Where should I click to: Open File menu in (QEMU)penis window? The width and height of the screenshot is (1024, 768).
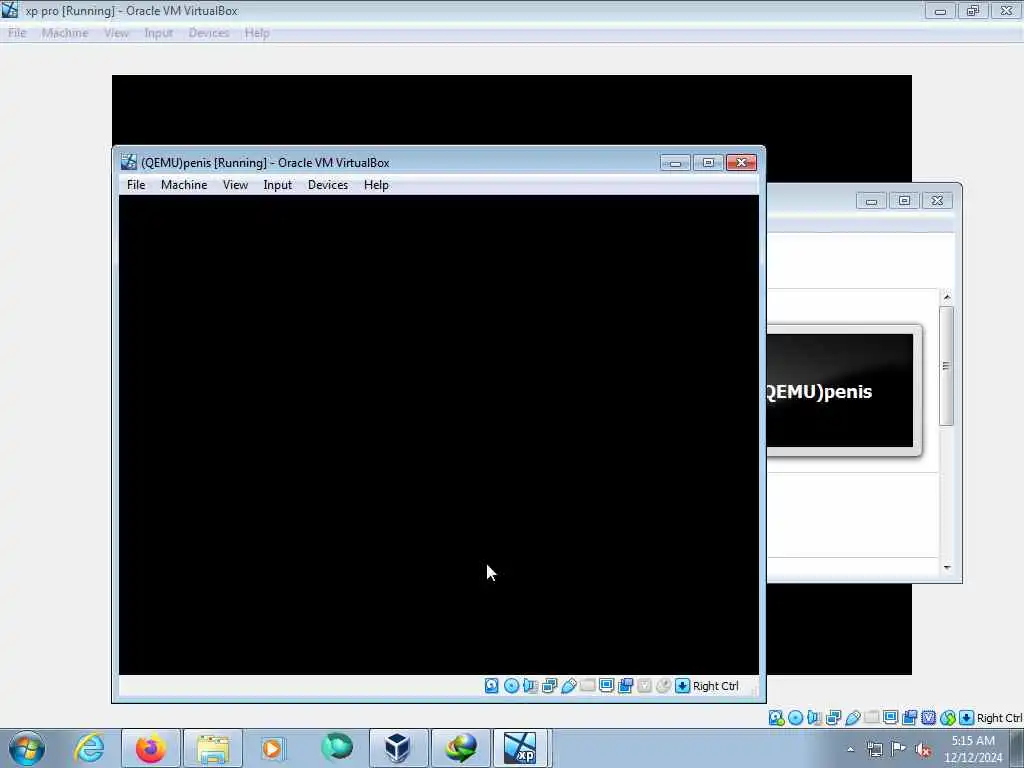point(136,185)
